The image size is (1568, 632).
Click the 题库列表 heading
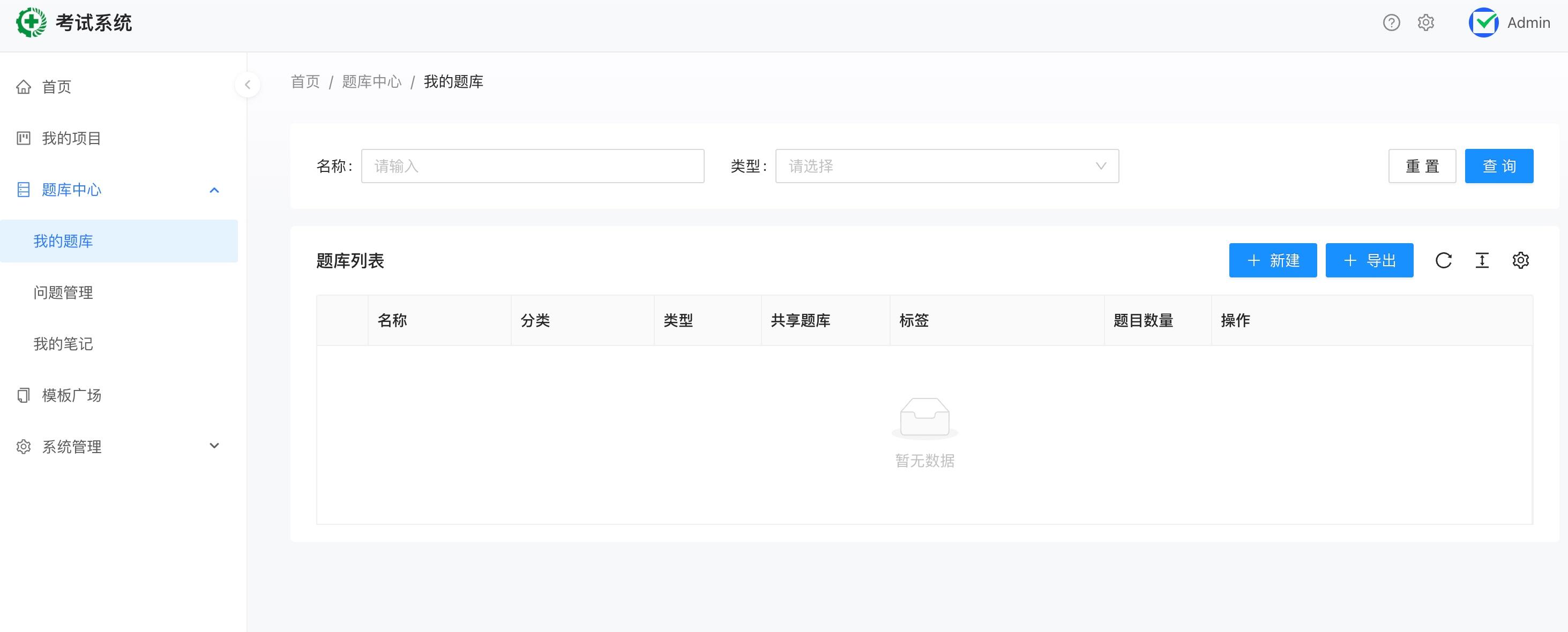(350, 261)
